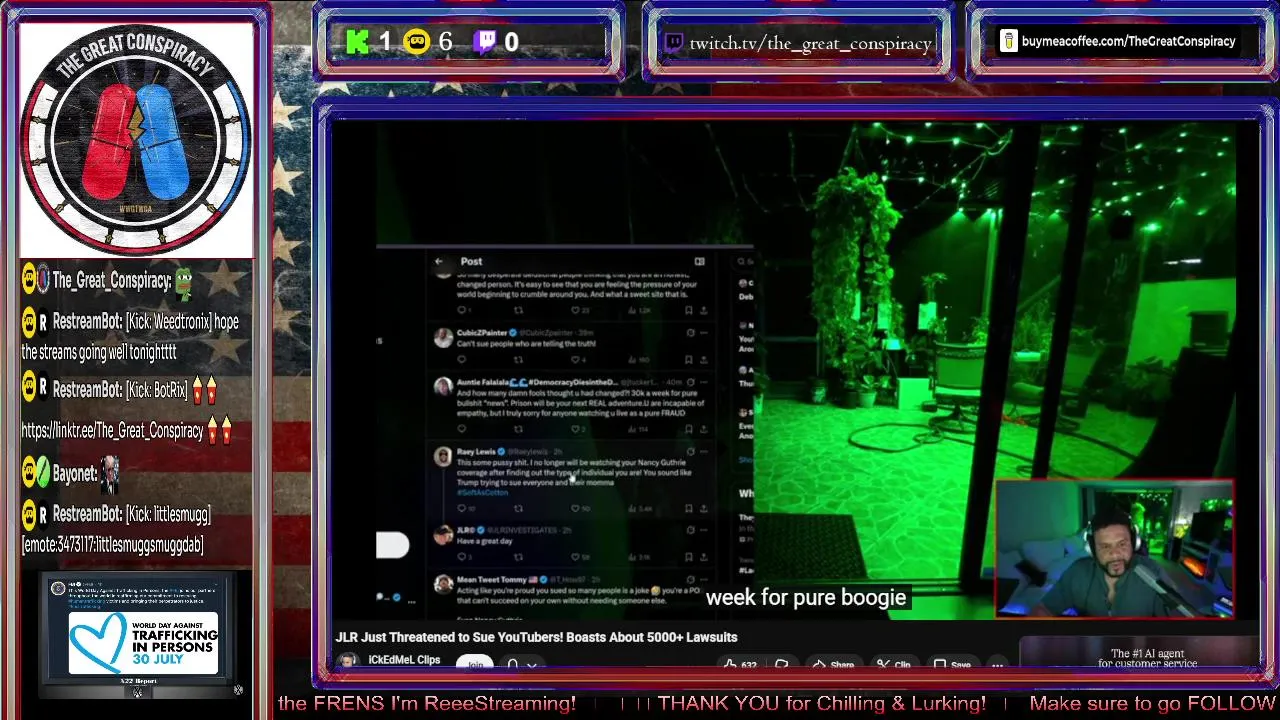Save the YouTube video to playlist
The width and height of the screenshot is (1280, 720).
(x=951, y=665)
